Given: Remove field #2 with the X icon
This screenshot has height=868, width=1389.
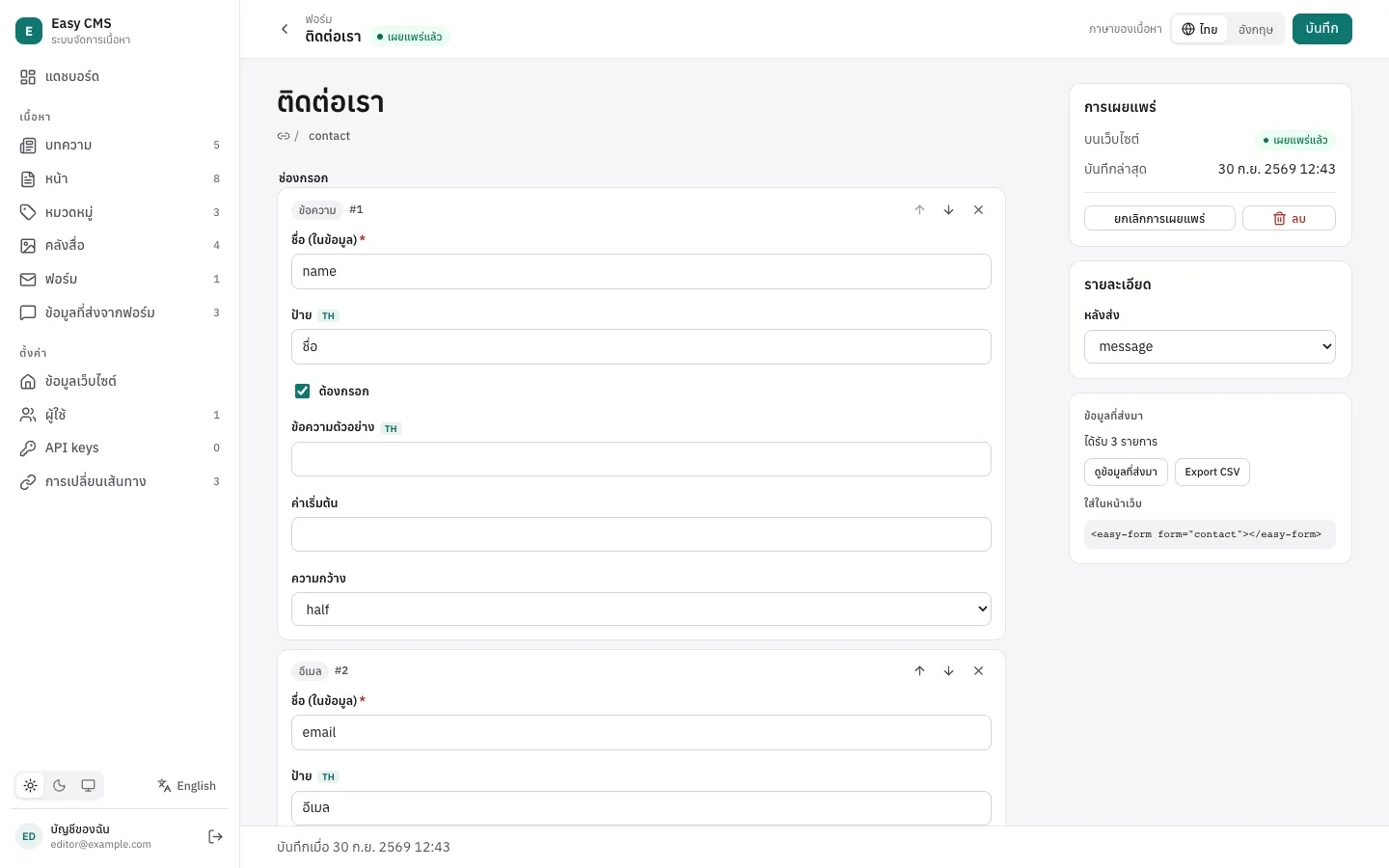Looking at the screenshot, I should 978,671.
